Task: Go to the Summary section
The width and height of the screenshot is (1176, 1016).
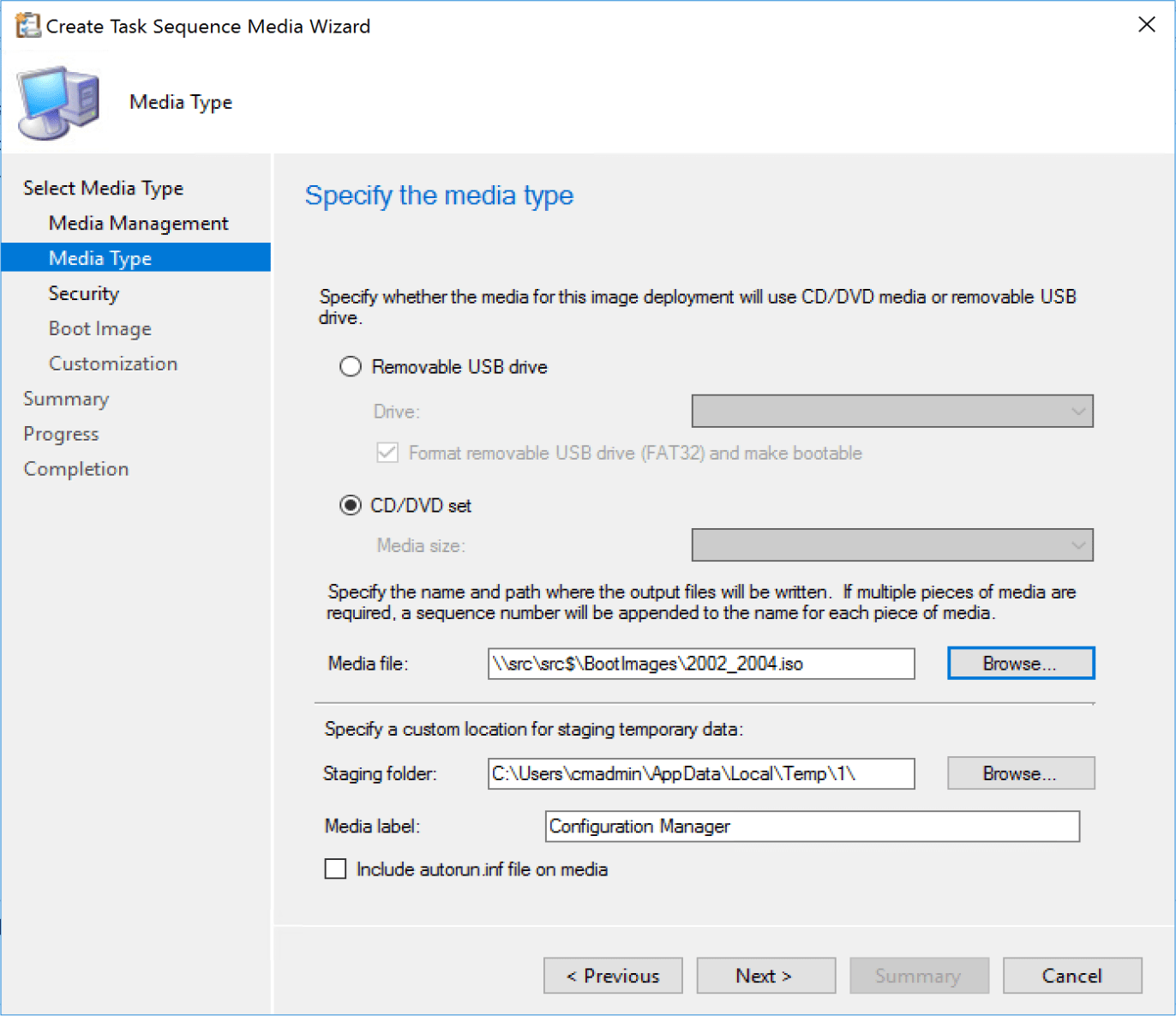Action: point(66,398)
